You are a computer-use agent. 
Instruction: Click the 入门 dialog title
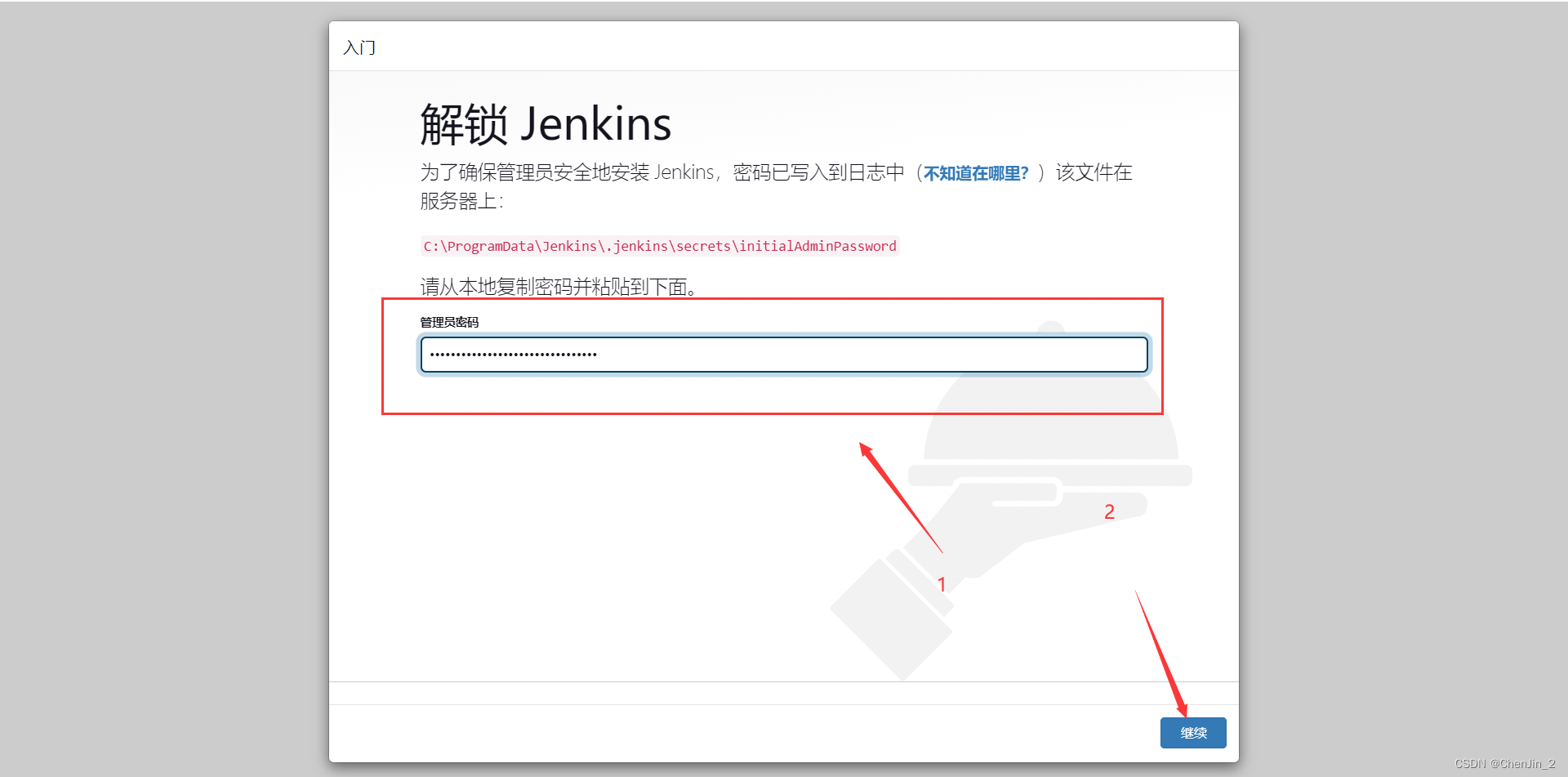(359, 47)
